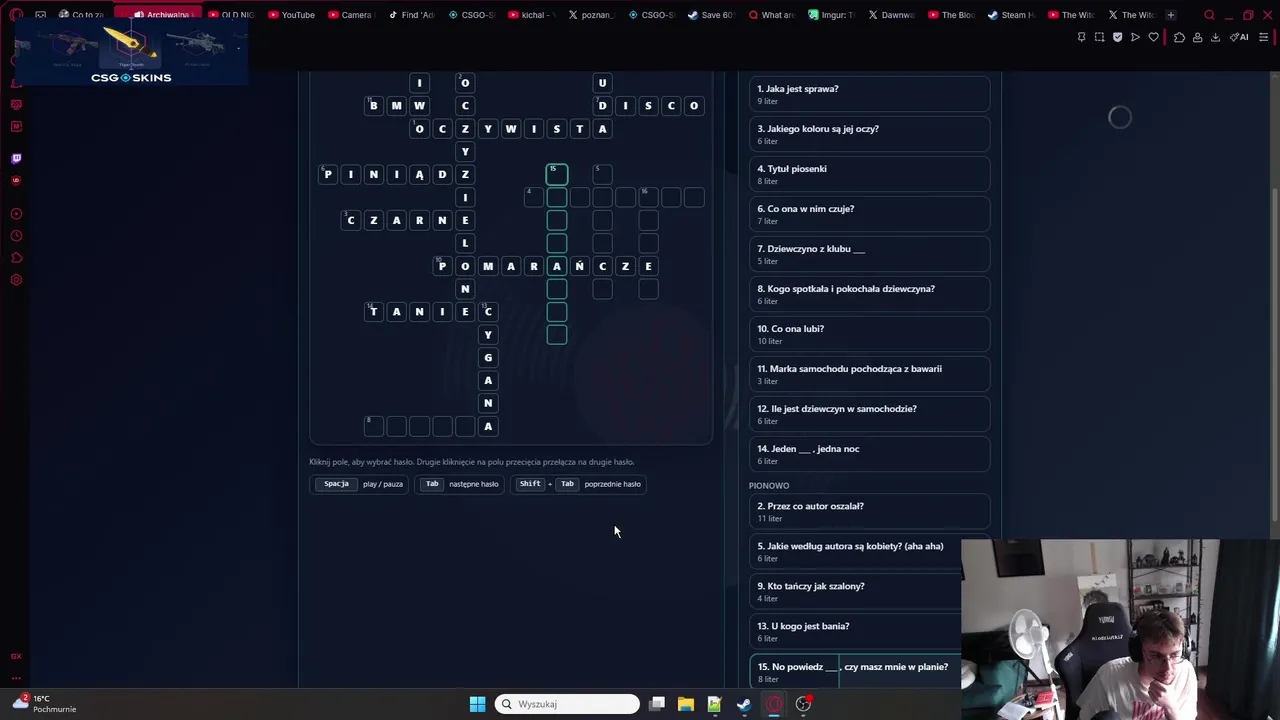Open the Opera settings gear in sidebar
The height and width of the screenshot is (720, 1280).
pos(16,280)
